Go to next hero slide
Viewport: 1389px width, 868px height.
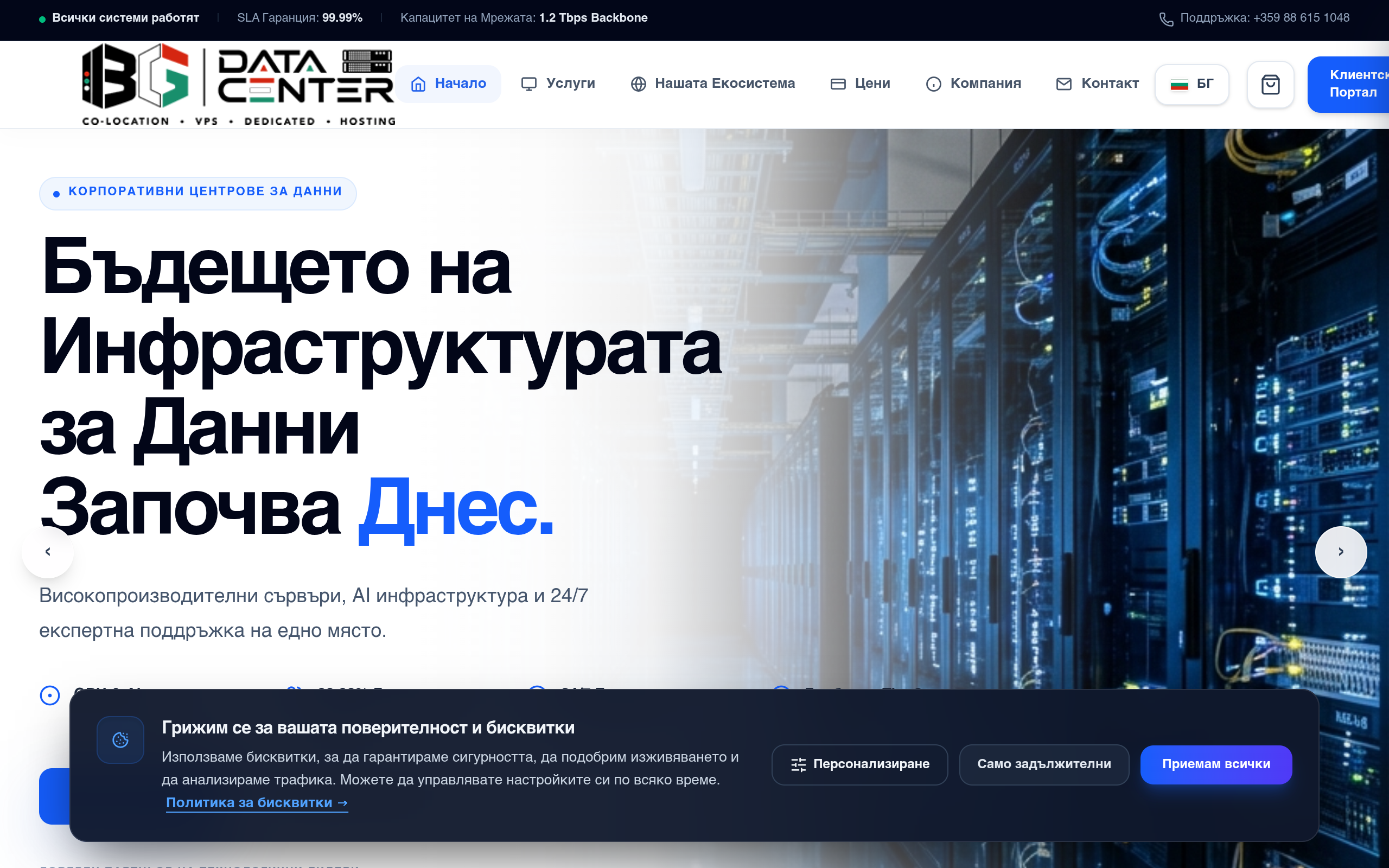coord(1341,552)
